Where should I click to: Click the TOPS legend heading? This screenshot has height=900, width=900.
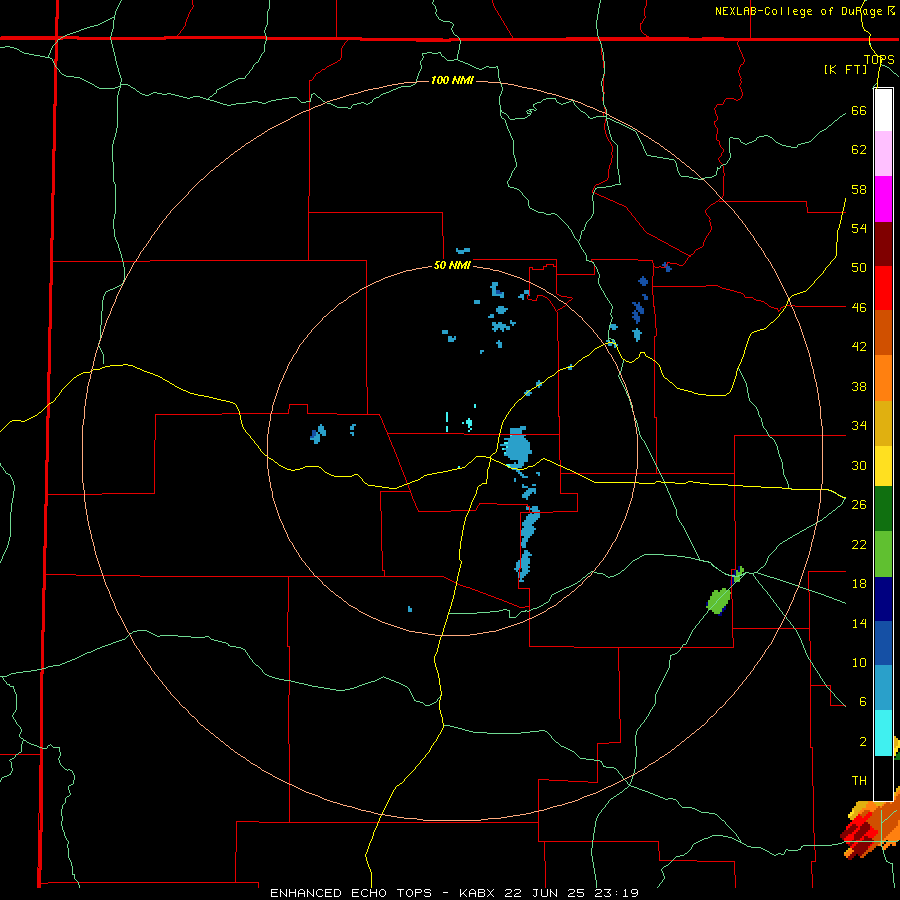pos(879,59)
